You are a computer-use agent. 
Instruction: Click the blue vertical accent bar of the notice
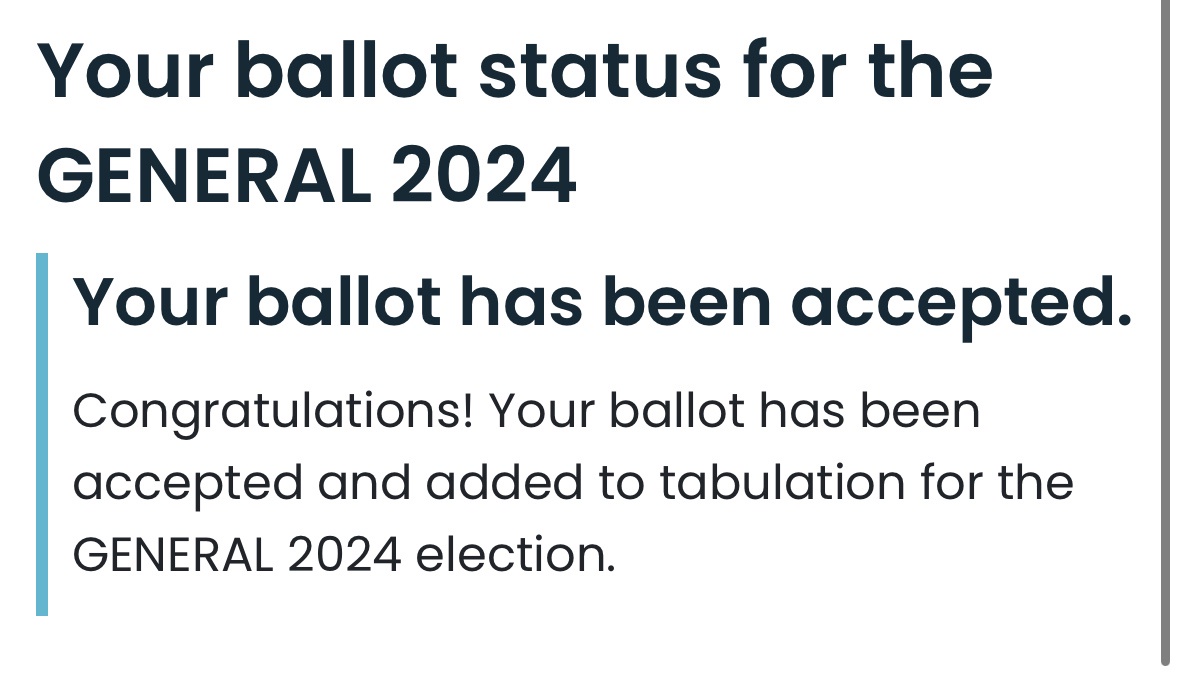click(x=42, y=434)
